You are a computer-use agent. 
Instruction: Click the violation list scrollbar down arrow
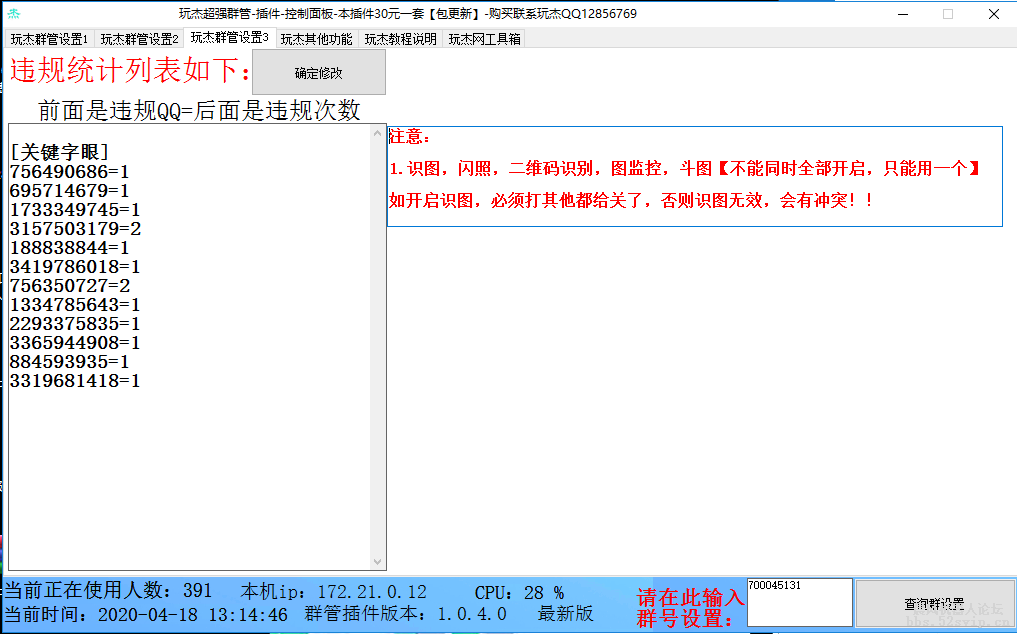click(x=378, y=562)
